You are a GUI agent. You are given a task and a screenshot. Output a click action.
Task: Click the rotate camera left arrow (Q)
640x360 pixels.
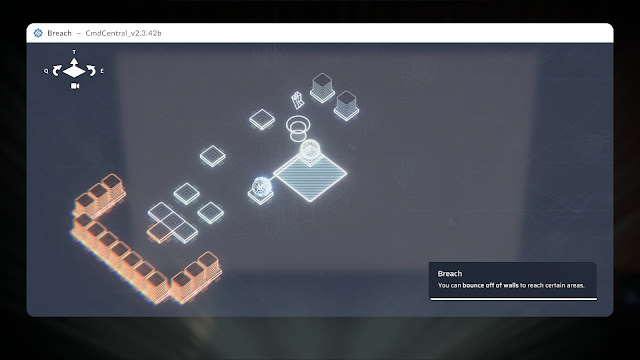(57, 71)
